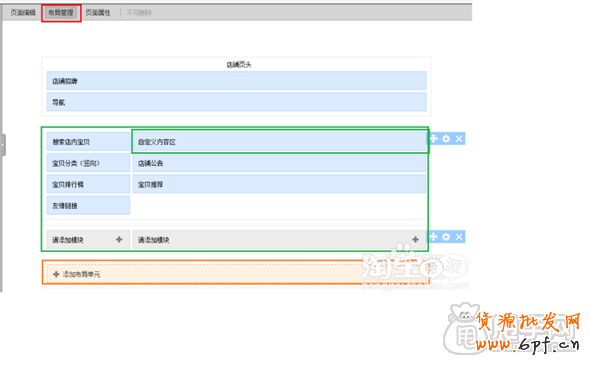Delete the layout unit containing 自定义内容区 via X icon

tap(459, 138)
